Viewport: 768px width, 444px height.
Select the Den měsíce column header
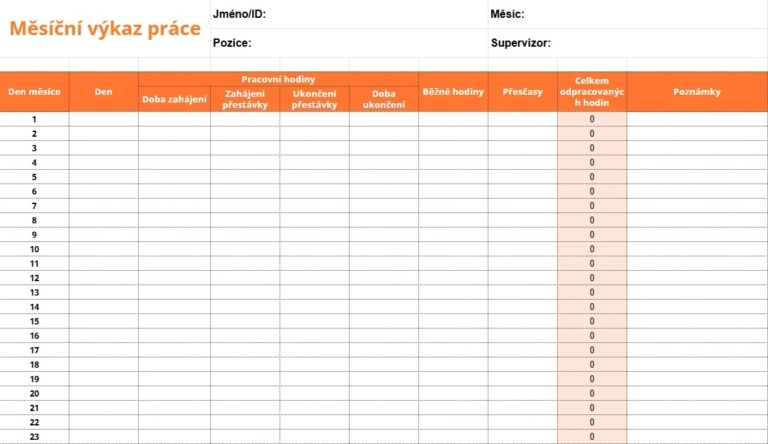pos(34,92)
